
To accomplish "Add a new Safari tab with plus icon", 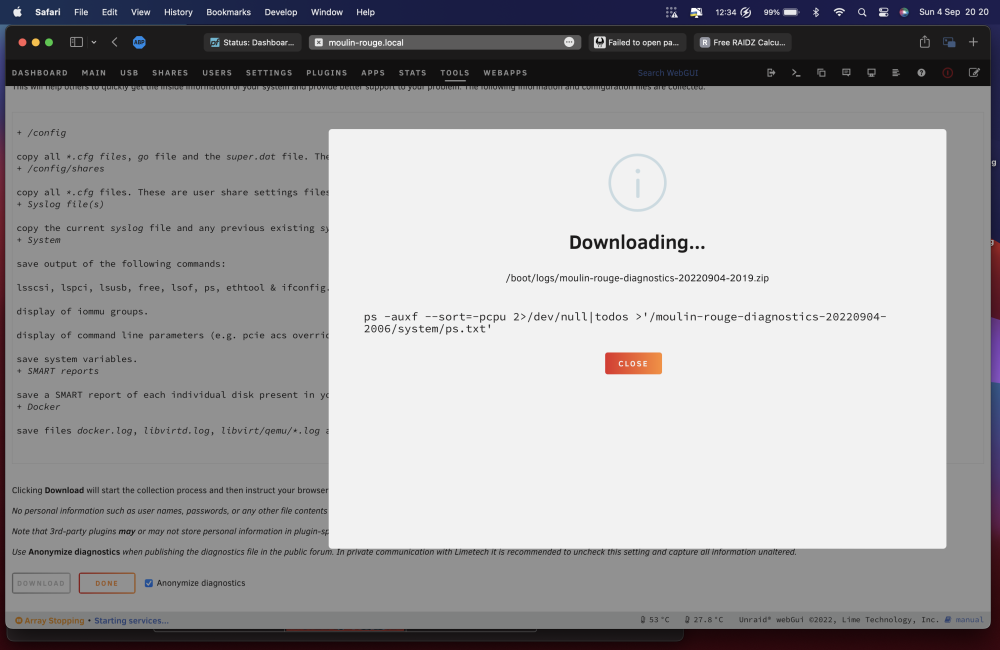I will 973,42.
